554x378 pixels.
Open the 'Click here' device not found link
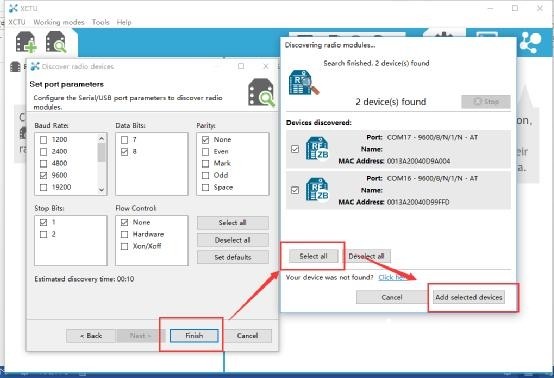[393, 277]
